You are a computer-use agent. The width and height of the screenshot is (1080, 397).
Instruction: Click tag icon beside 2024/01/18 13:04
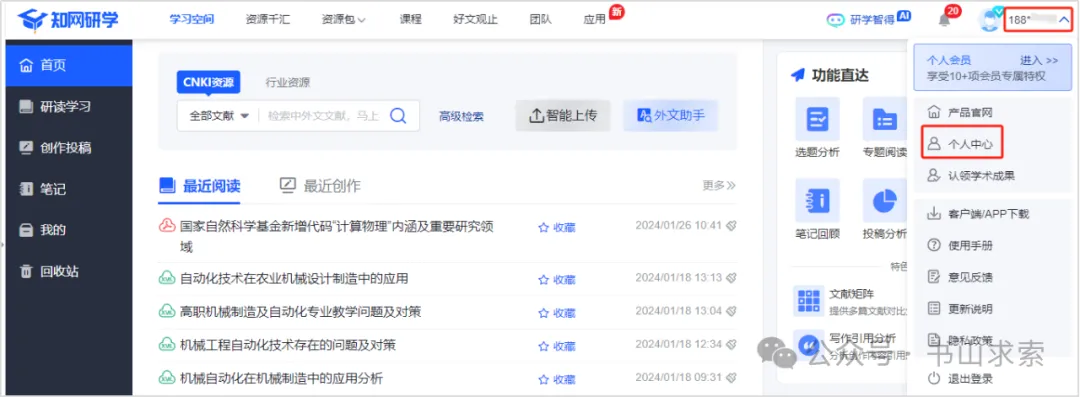coord(731,311)
